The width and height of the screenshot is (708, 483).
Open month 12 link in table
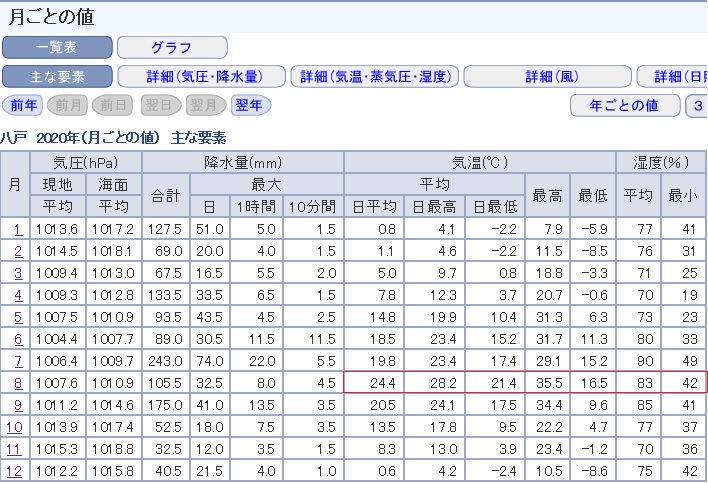point(16,470)
